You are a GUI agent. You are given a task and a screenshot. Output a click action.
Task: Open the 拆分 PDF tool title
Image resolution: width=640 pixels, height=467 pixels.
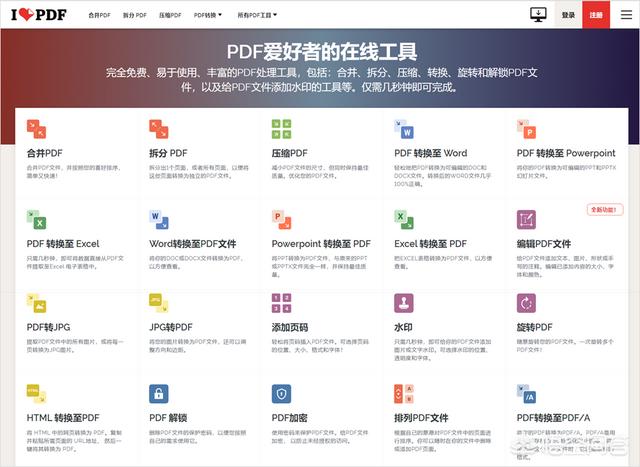point(168,153)
